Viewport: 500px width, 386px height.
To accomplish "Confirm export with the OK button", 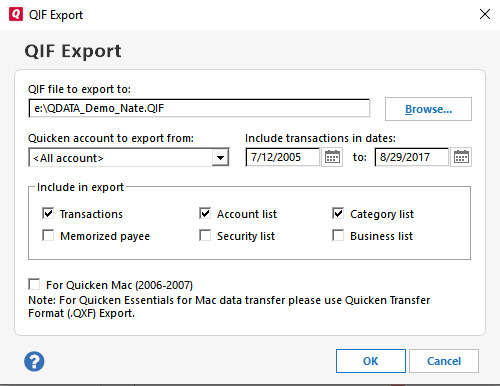I will point(371,361).
